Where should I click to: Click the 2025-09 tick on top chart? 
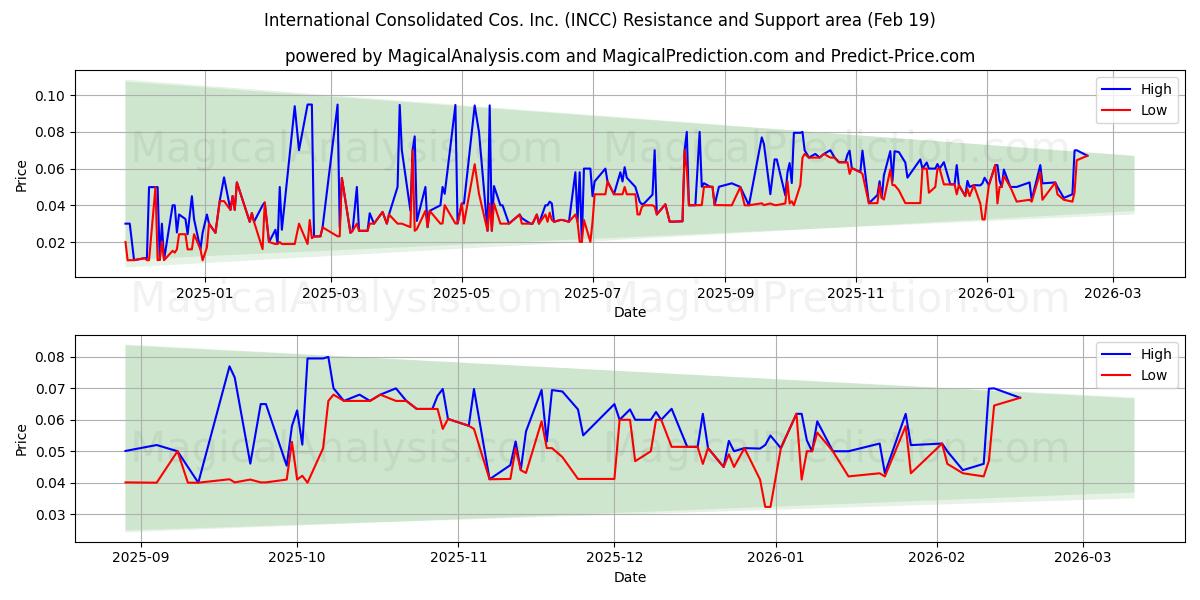(725, 293)
